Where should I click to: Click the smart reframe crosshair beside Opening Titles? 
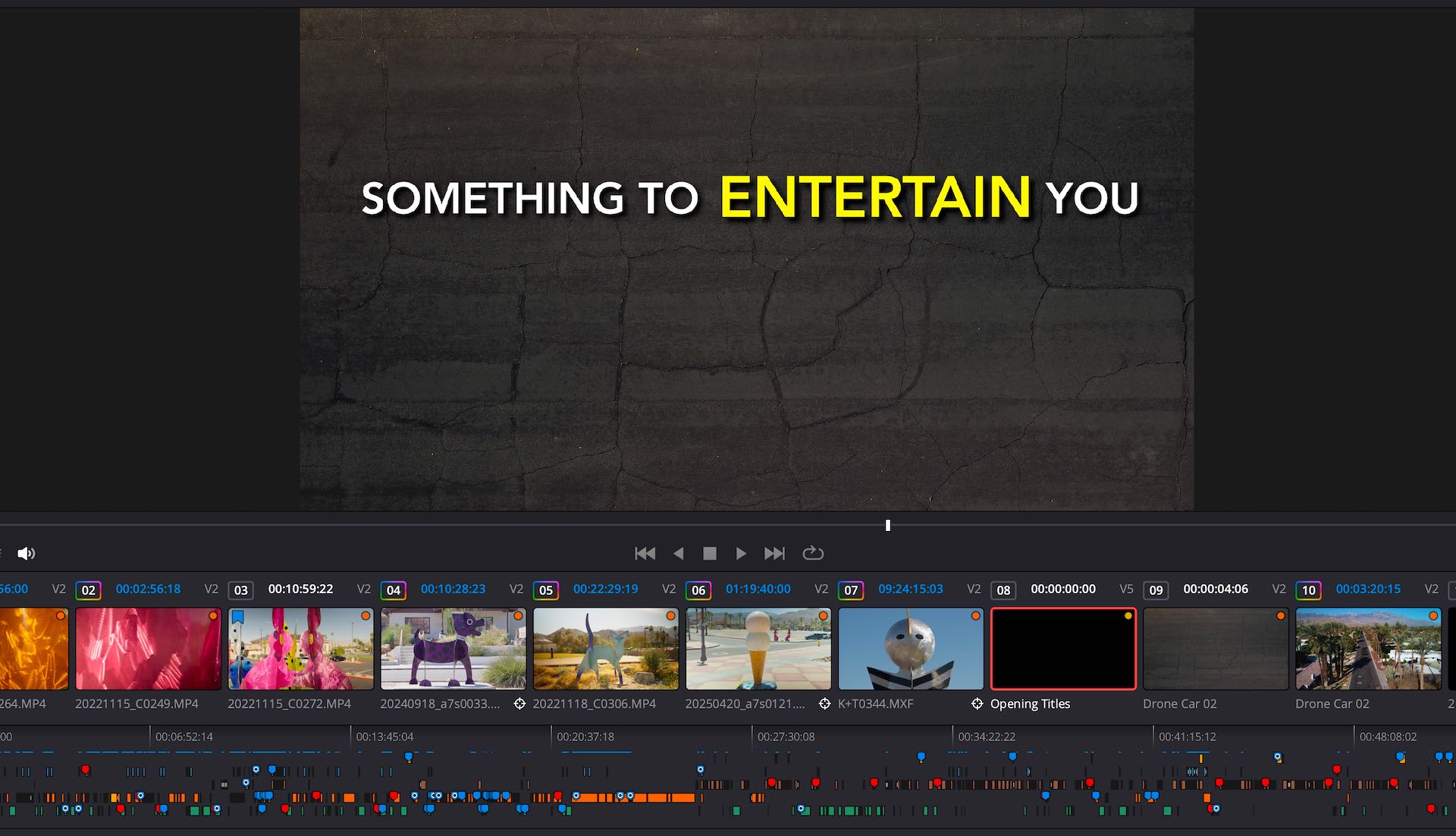click(977, 704)
